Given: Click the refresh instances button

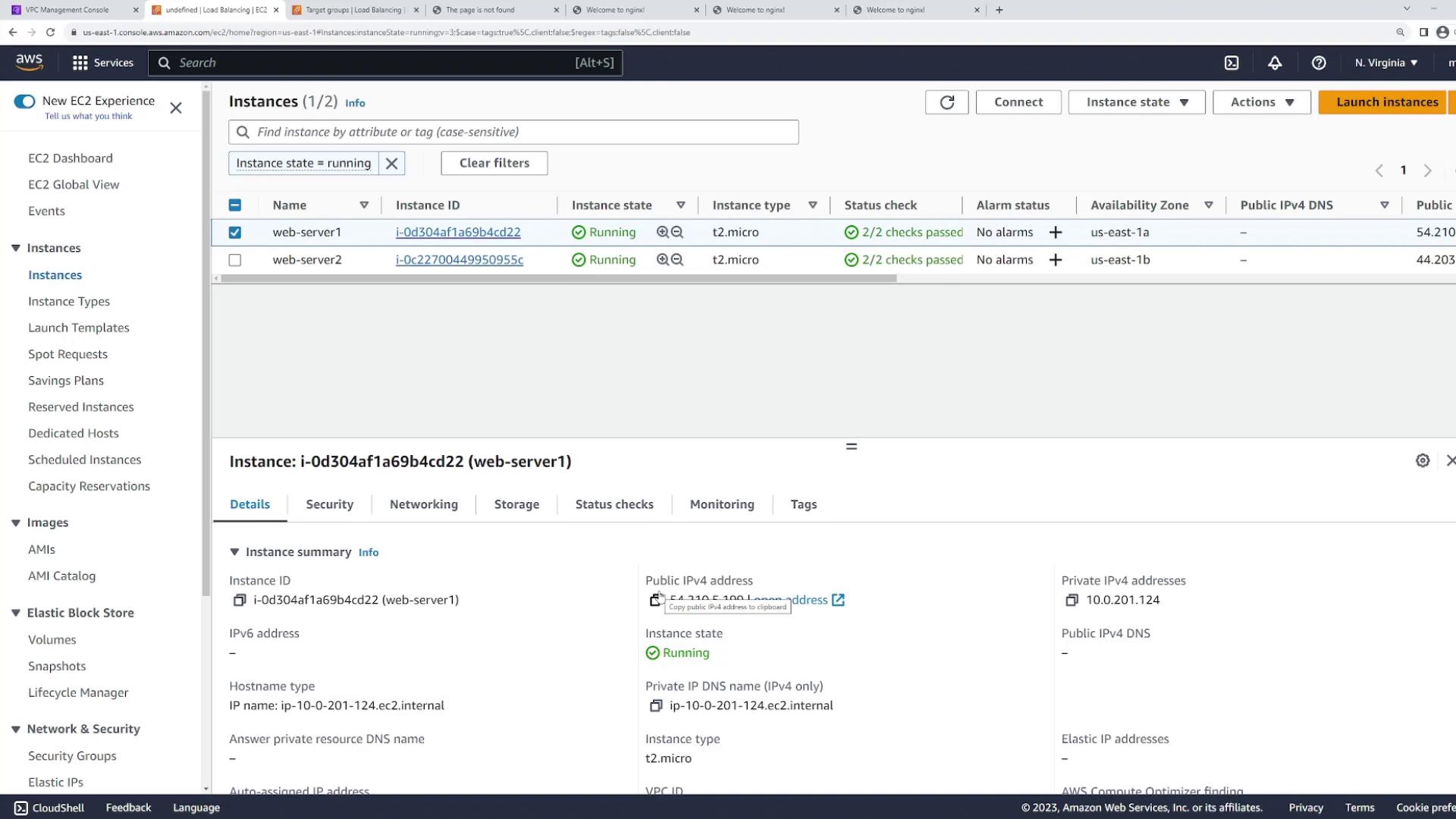Looking at the screenshot, I should pyautogui.click(x=946, y=102).
